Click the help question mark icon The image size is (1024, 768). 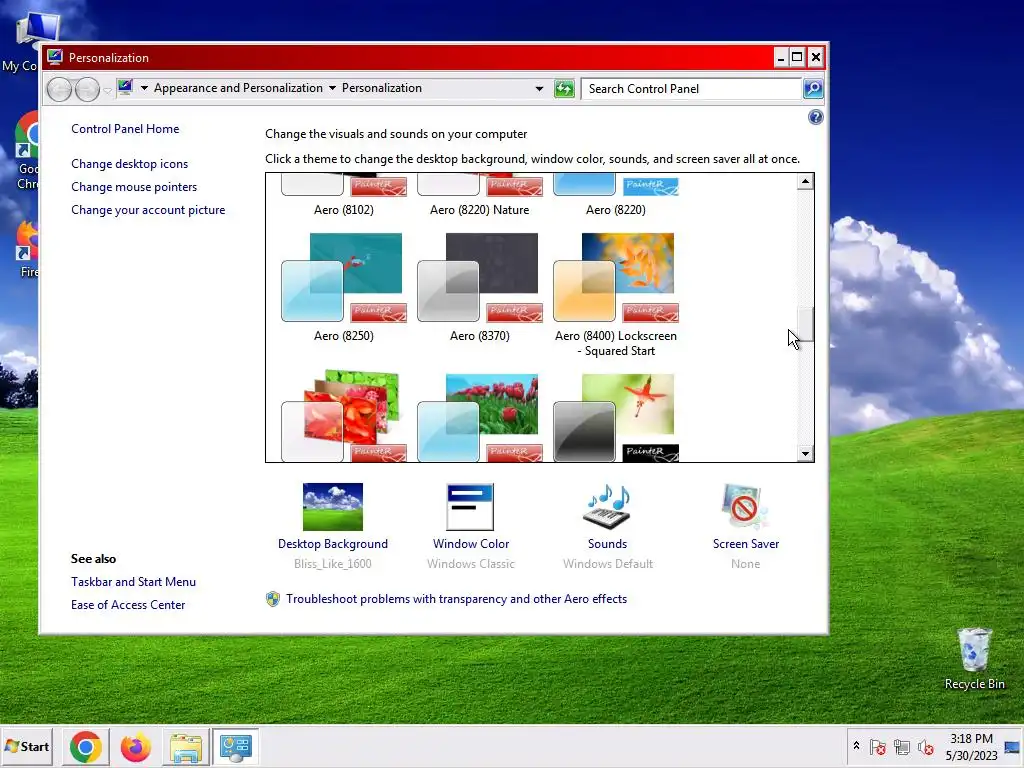coord(815,117)
